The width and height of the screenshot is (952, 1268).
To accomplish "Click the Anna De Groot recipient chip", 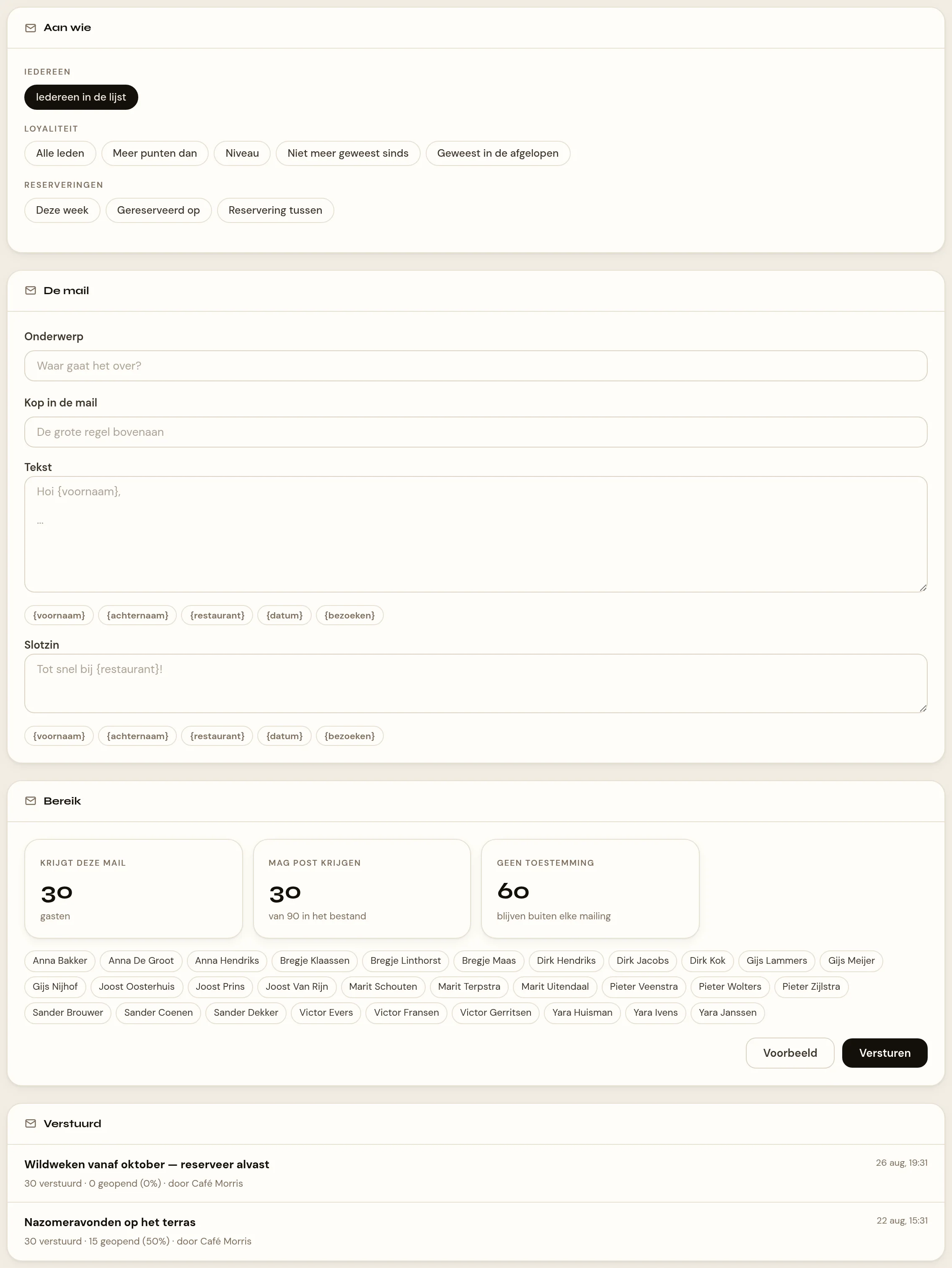I will [x=141, y=961].
